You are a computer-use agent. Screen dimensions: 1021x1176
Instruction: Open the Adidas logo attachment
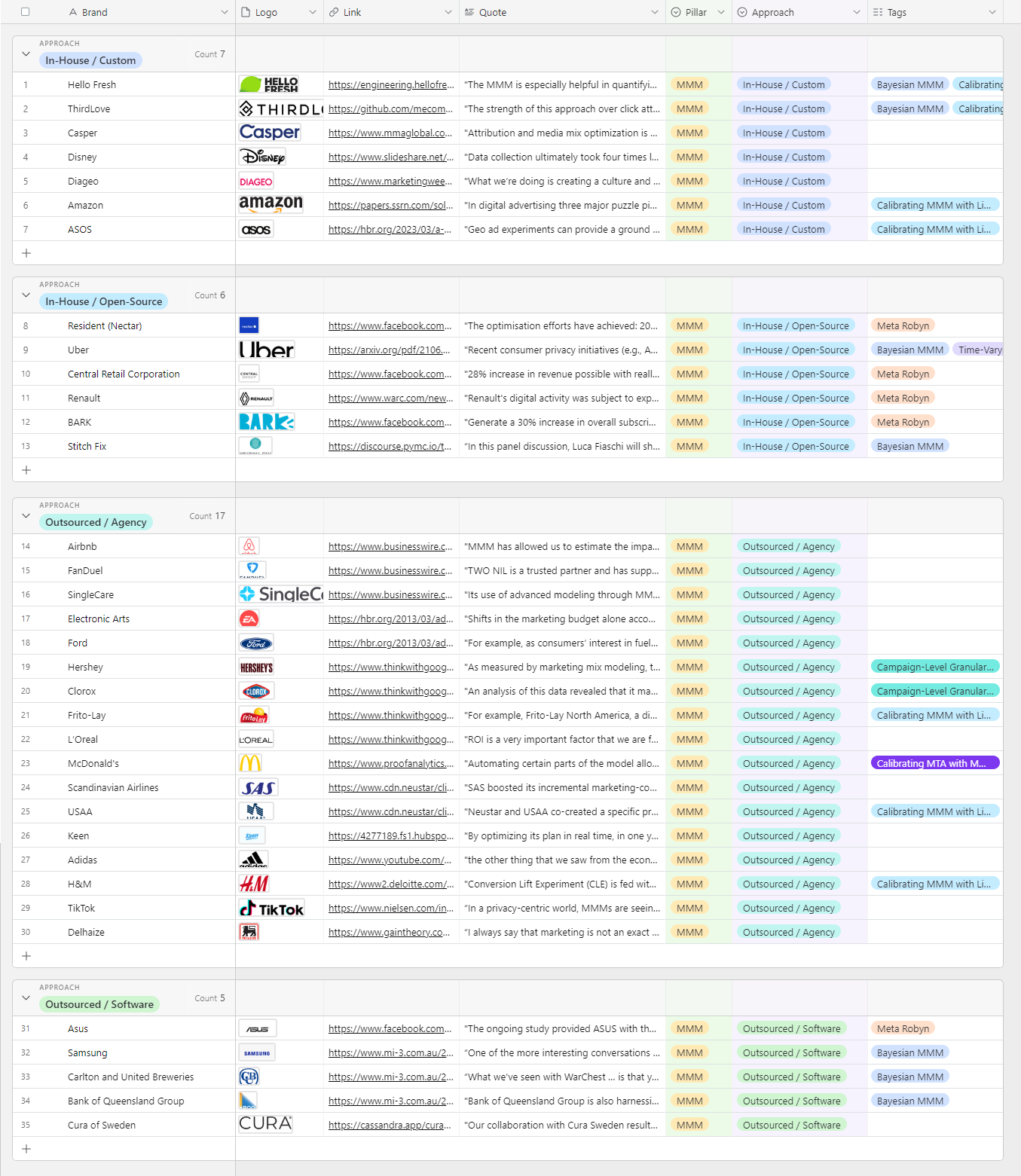point(253,860)
